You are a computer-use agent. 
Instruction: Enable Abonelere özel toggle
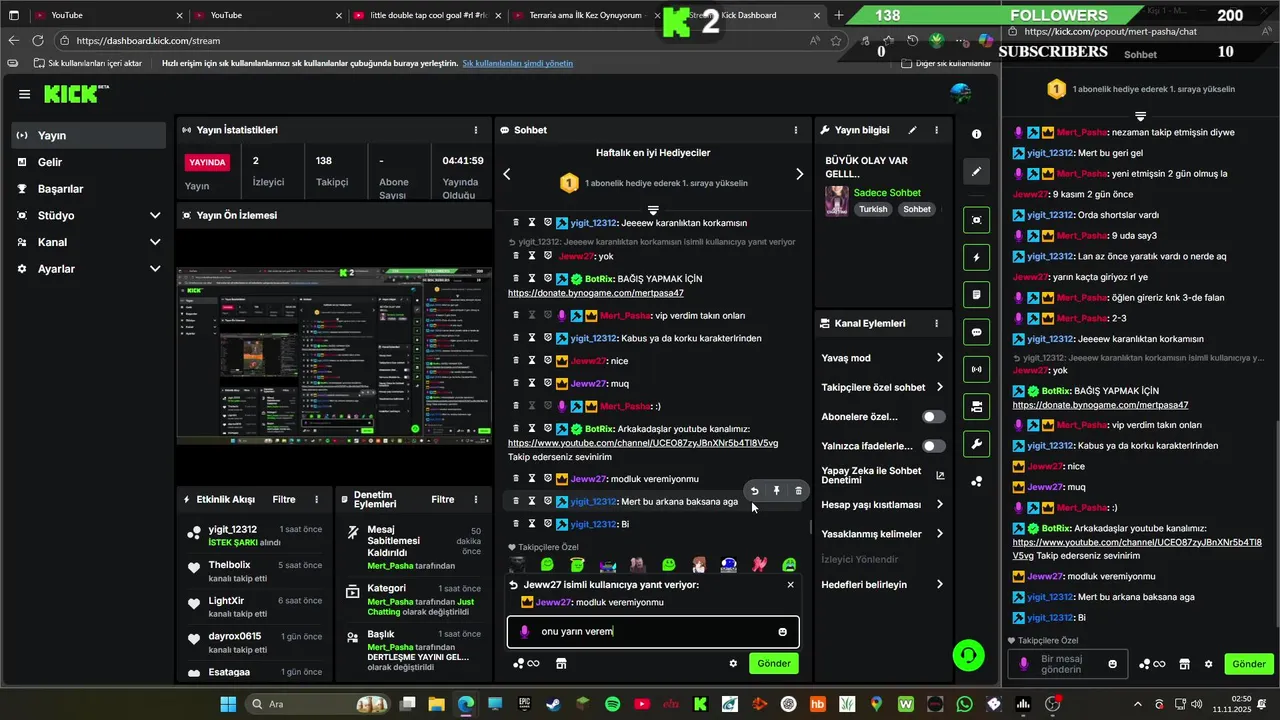[x=933, y=417]
